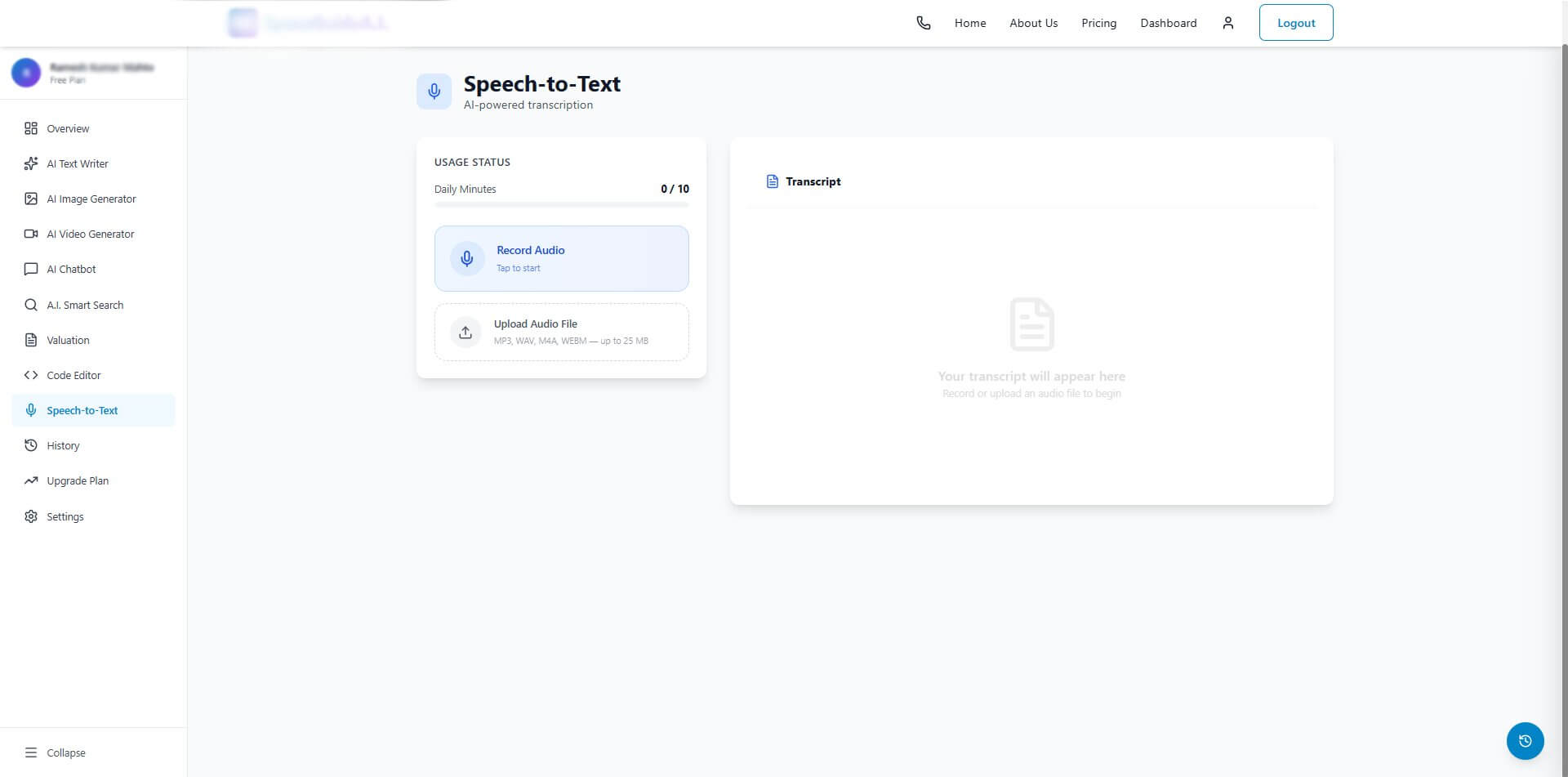Open About Us page
The width and height of the screenshot is (1568, 777).
tap(1033, 23)
